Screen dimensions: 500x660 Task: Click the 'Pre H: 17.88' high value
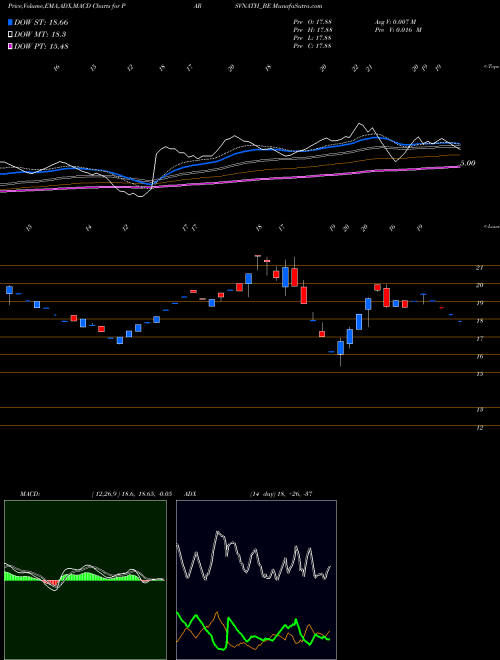[313, 30]
